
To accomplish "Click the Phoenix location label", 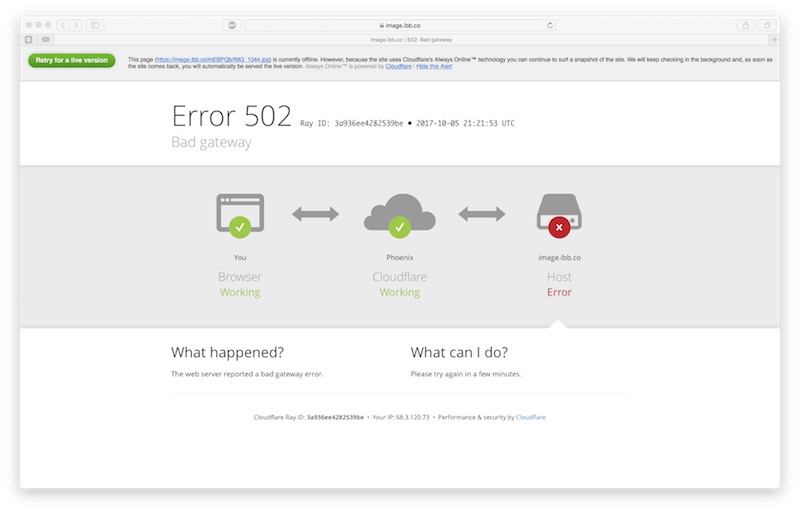I will 399,258.
